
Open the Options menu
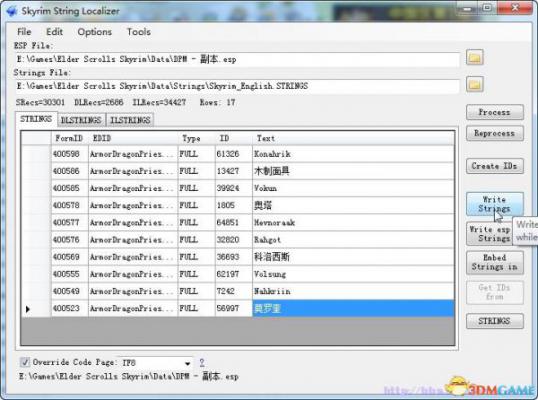94,32
